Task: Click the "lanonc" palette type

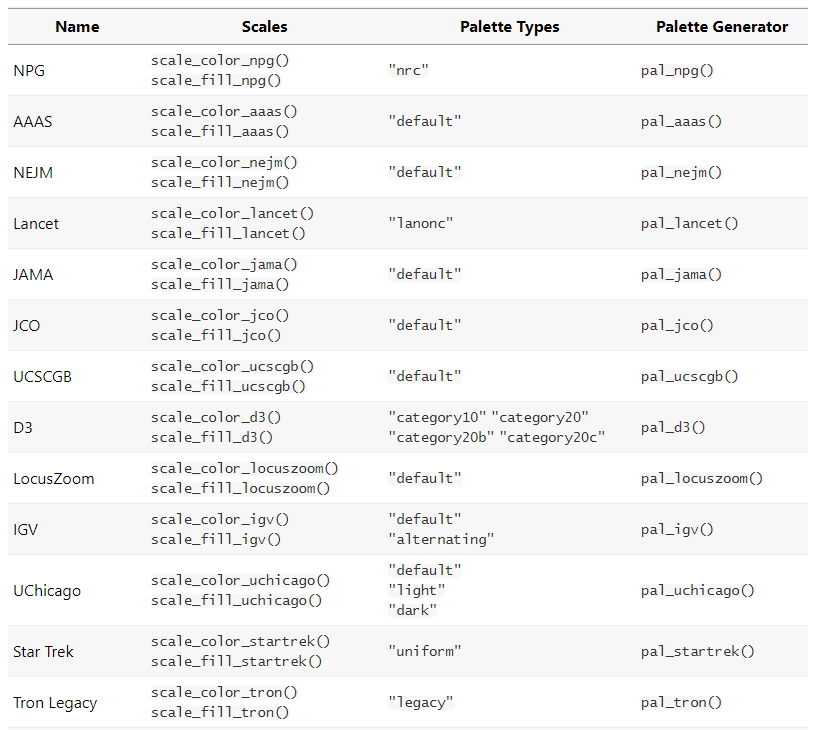Action: [420, 223]
